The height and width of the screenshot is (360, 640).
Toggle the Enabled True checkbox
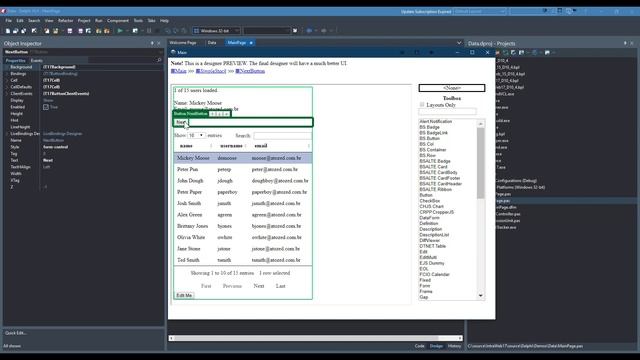click(46, 107)
